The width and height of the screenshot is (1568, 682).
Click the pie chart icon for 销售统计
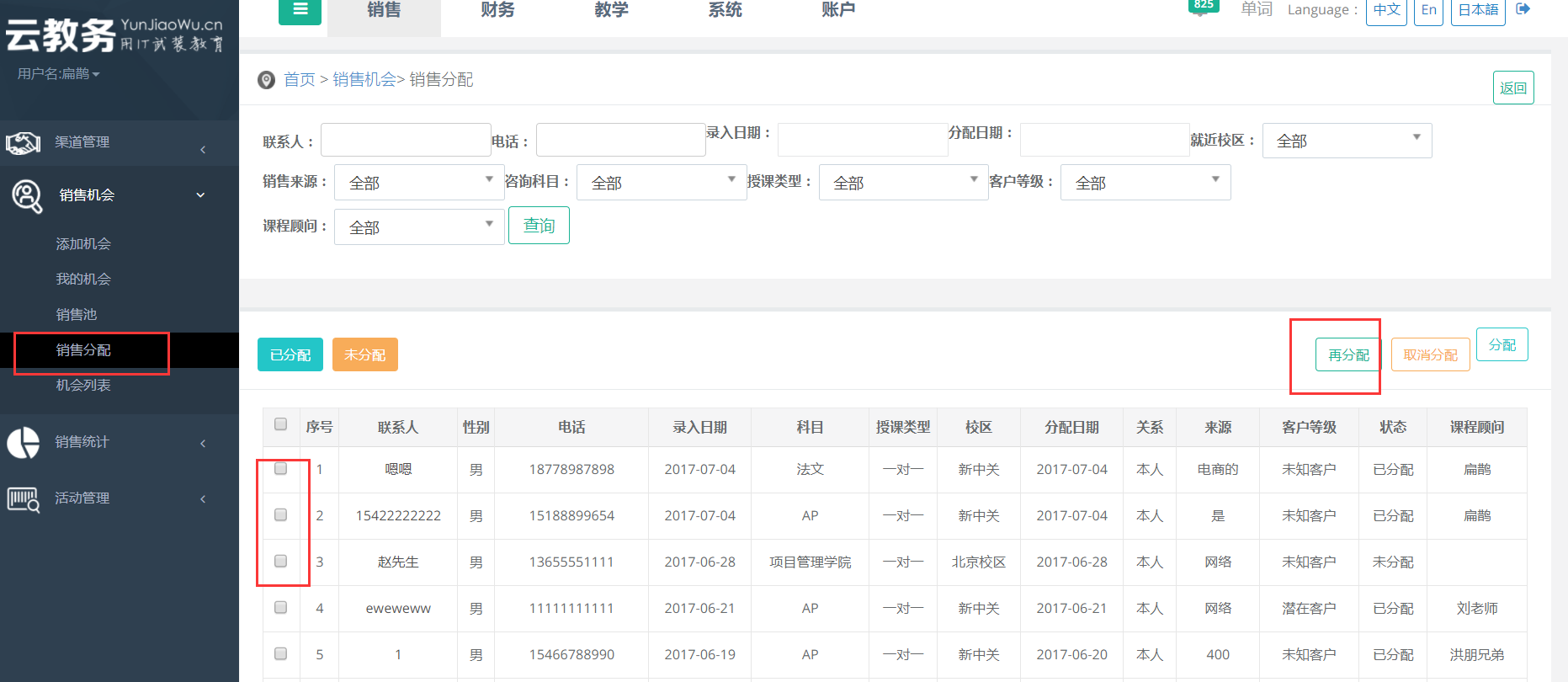coord(24,442)
